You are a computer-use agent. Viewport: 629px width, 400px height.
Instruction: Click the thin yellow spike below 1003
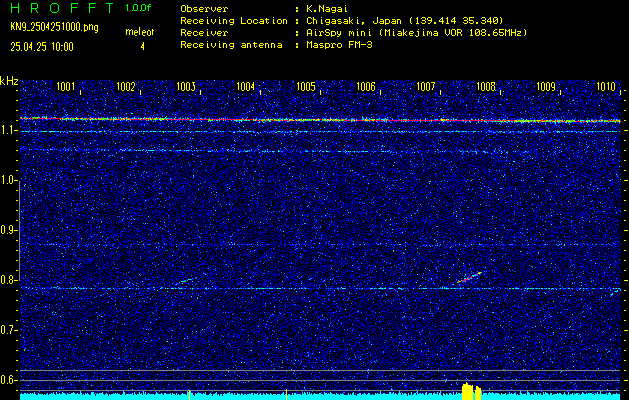click(189, 394)
